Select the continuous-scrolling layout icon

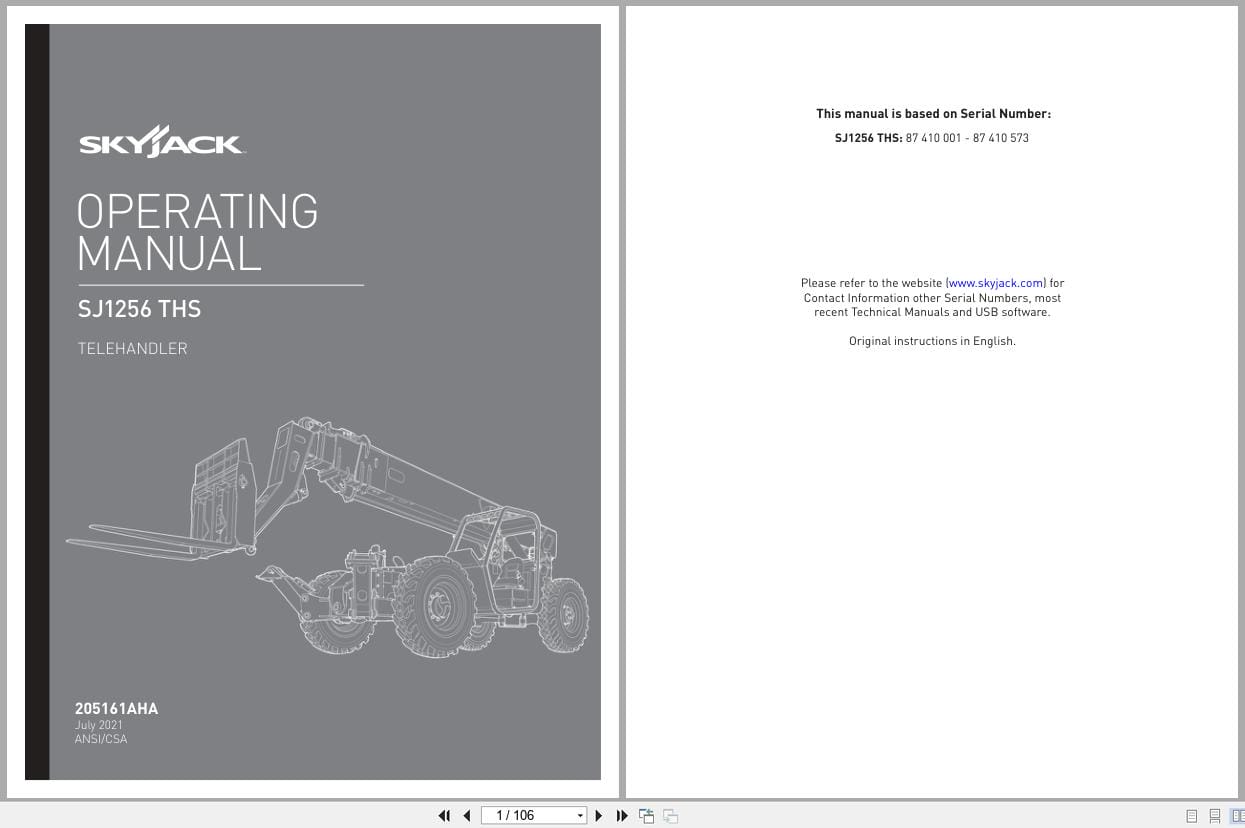pyautogui.click(x=1214, y=816)
